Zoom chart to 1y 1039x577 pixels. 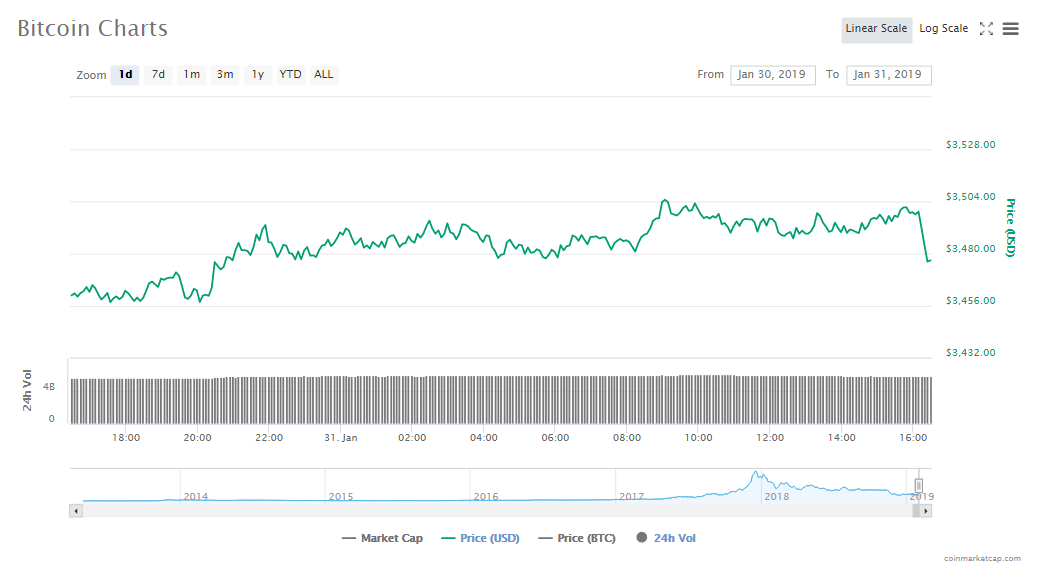point(258,75)
